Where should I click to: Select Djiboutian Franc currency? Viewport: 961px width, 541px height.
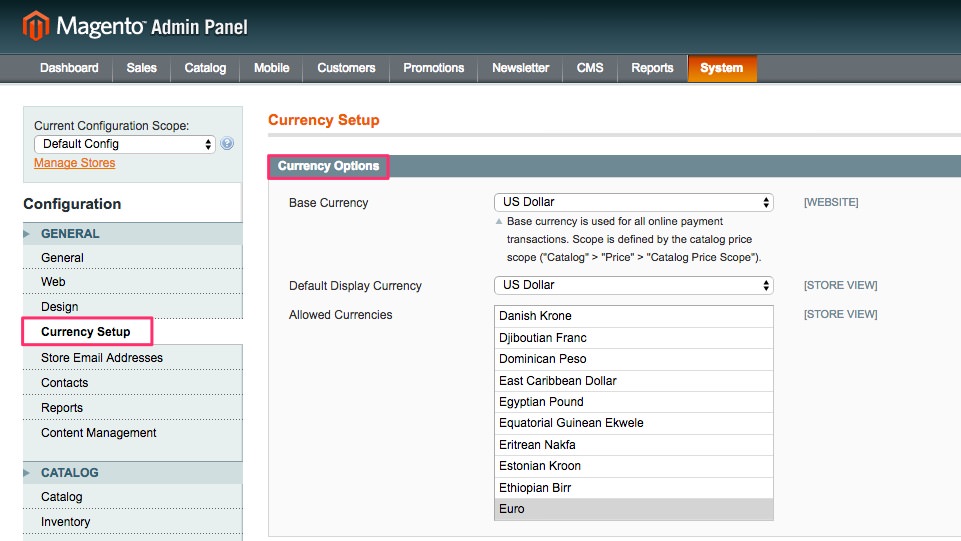click(634, 338)
